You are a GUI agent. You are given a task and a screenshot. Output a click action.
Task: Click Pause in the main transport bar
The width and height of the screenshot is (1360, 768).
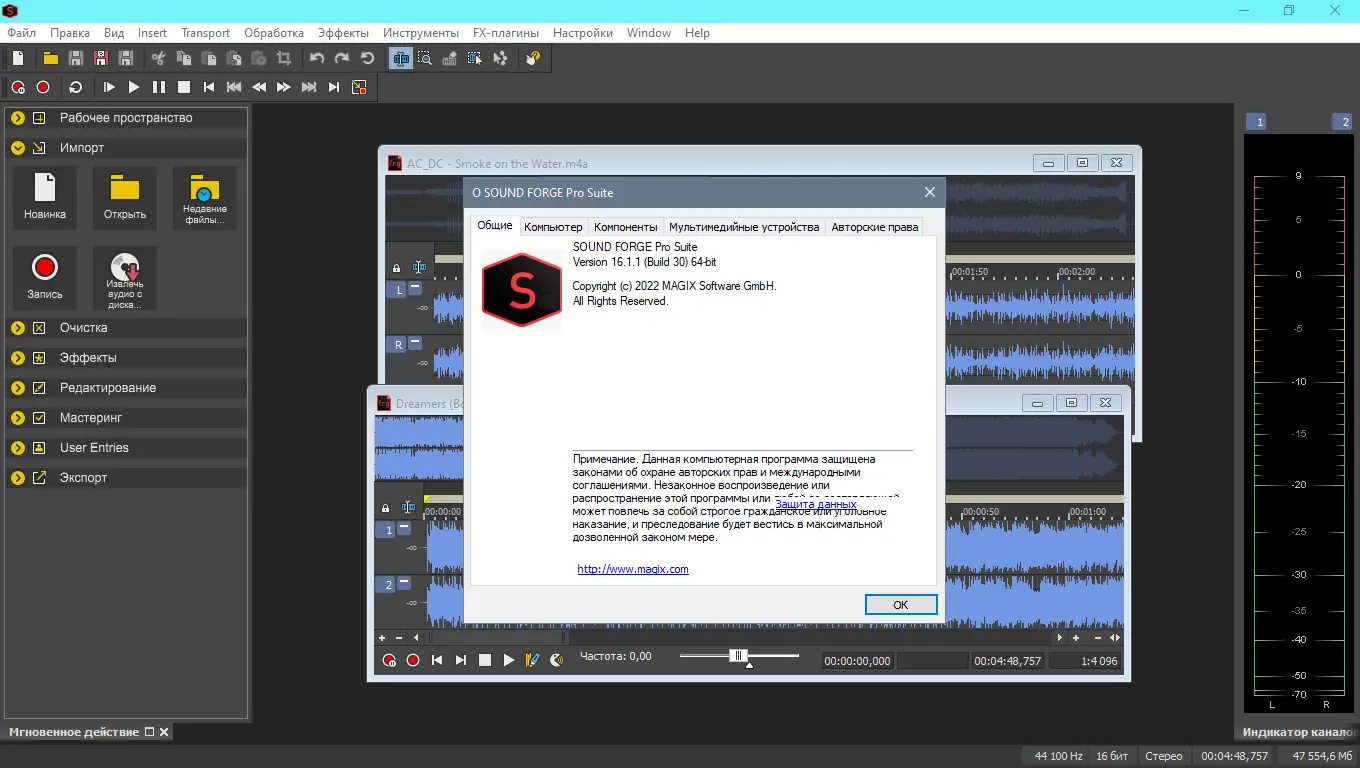click(159, 87)
